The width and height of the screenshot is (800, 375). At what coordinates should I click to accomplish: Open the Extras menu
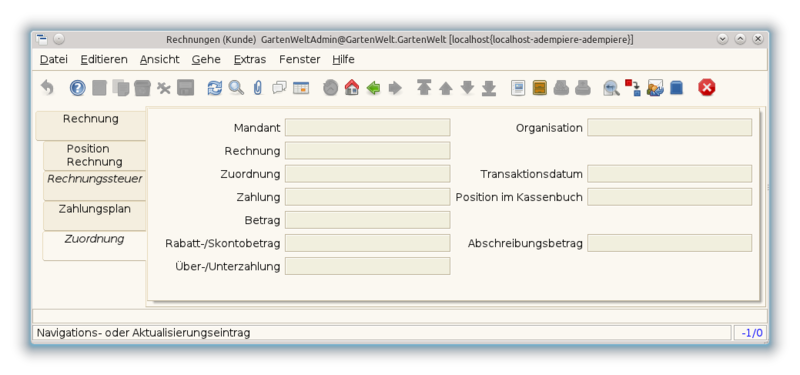click(x=250, y=59)
